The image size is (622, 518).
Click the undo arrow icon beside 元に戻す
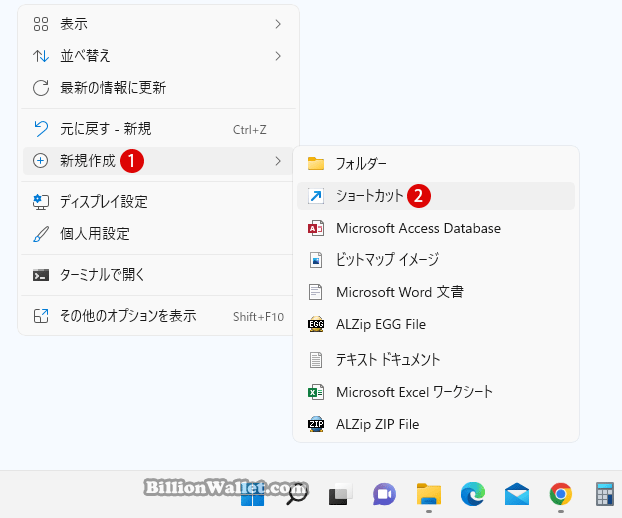coord(41,129)
